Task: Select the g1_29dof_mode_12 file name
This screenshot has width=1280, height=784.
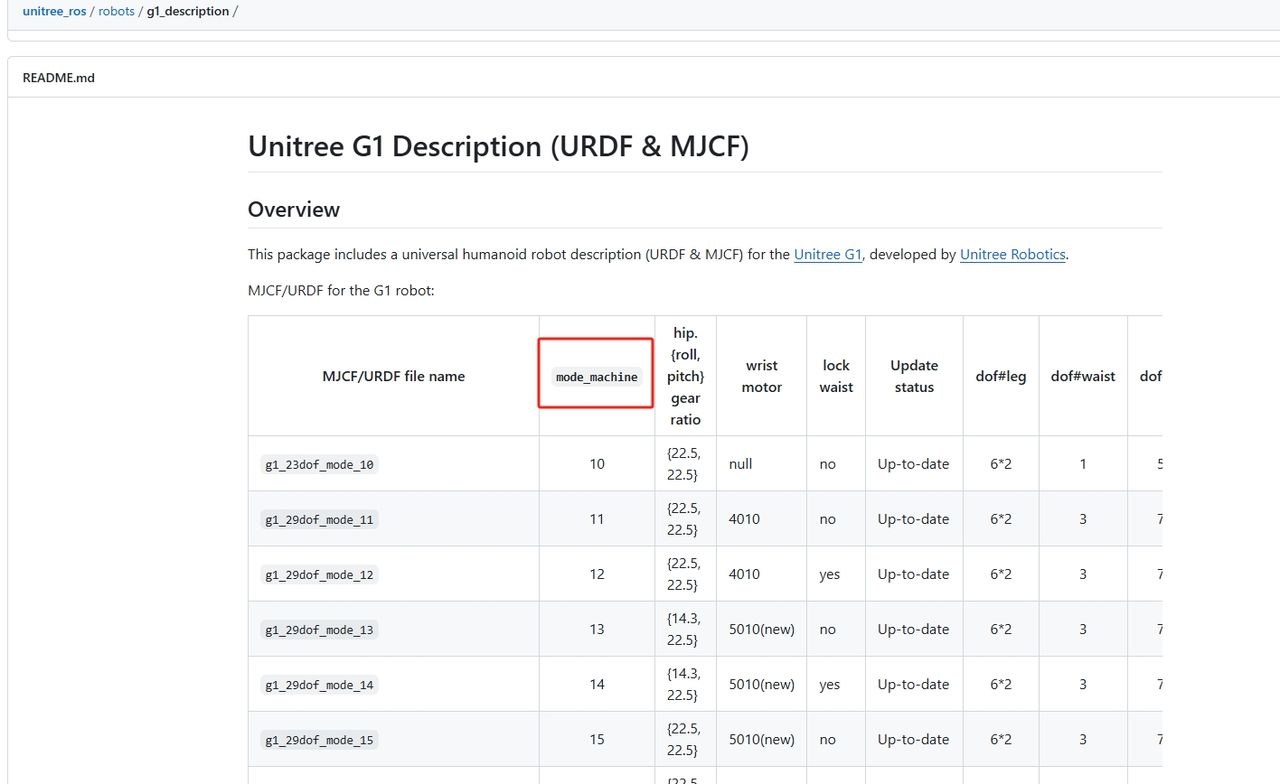Action: 320,574
